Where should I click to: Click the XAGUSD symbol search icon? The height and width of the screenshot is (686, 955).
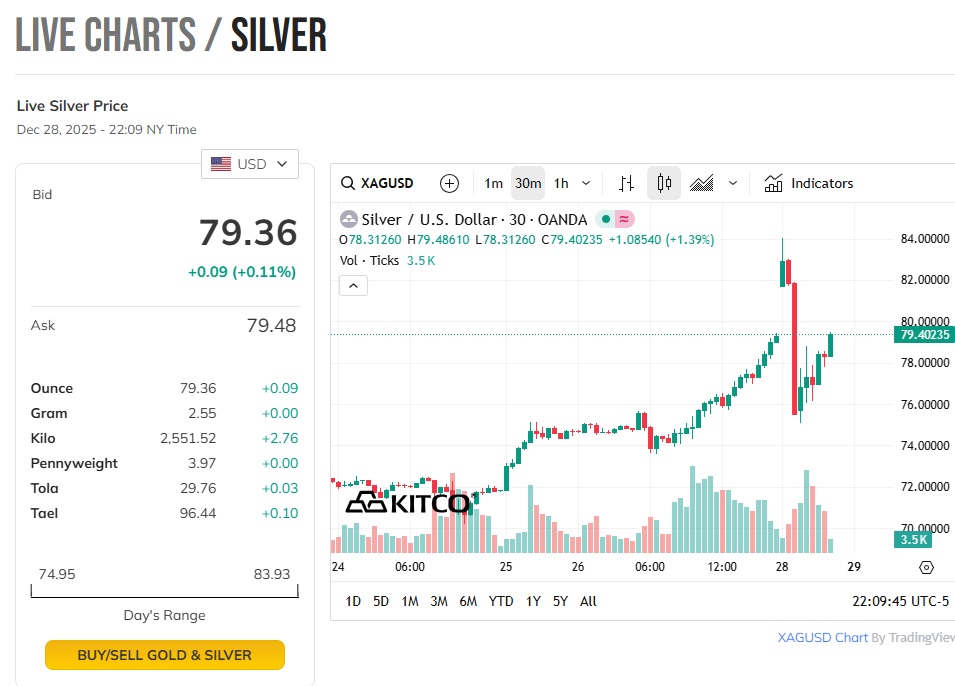click(x=348, y=183)
